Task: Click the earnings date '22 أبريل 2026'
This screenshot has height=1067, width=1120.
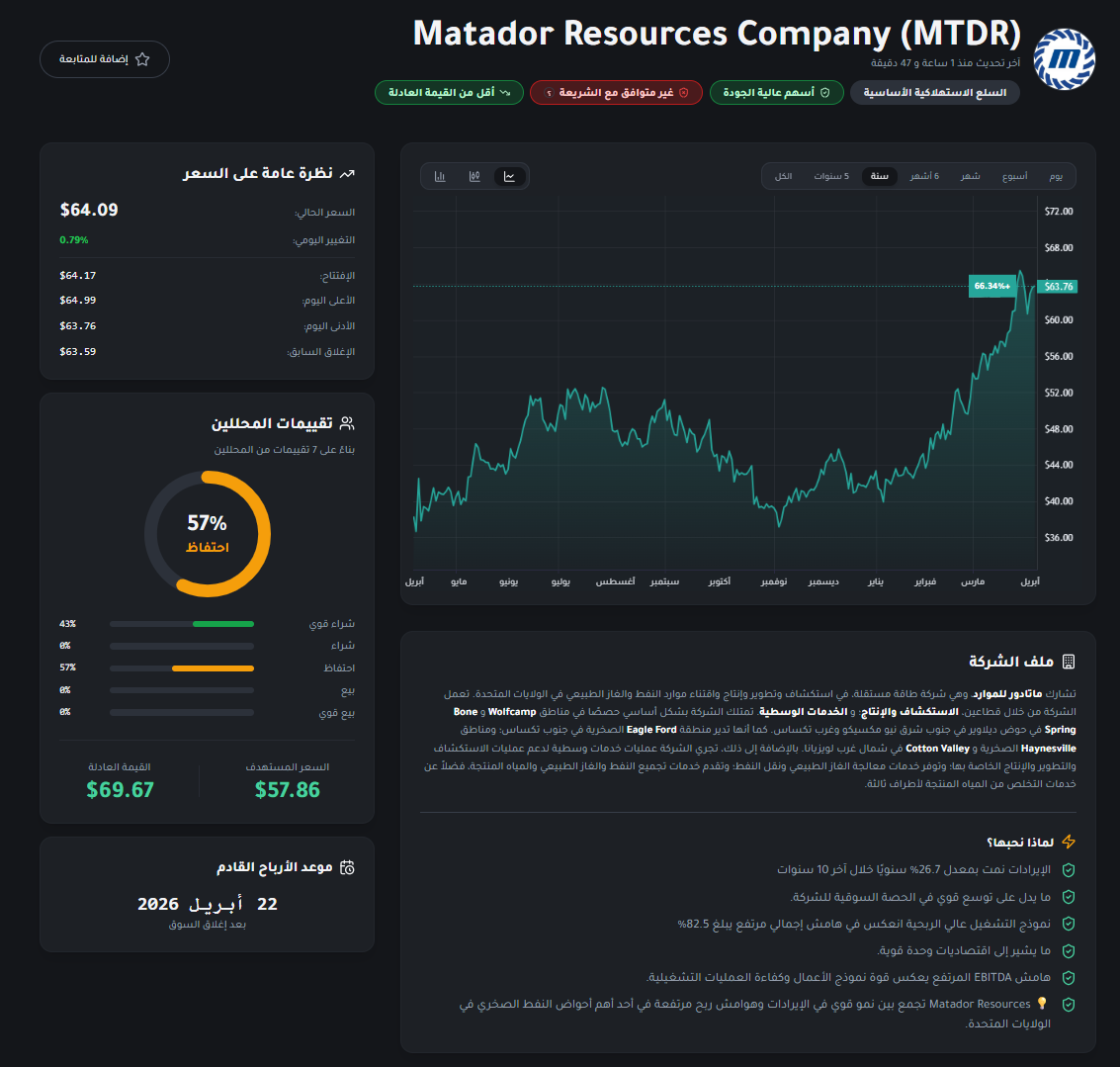Action: pyautogui.click(x=208, y=905)
